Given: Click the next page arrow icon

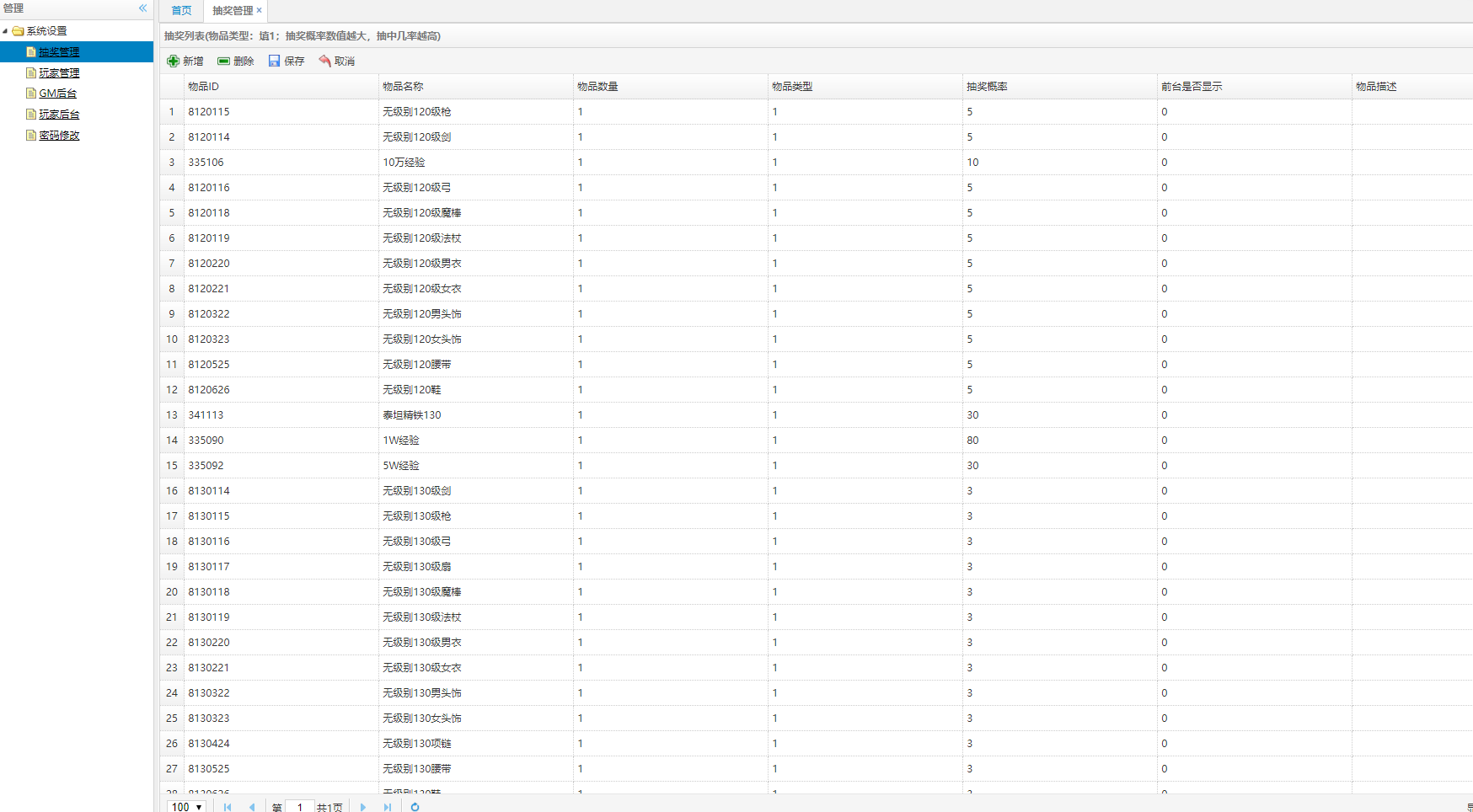Looking at the screenshot, I should (363, 807).
